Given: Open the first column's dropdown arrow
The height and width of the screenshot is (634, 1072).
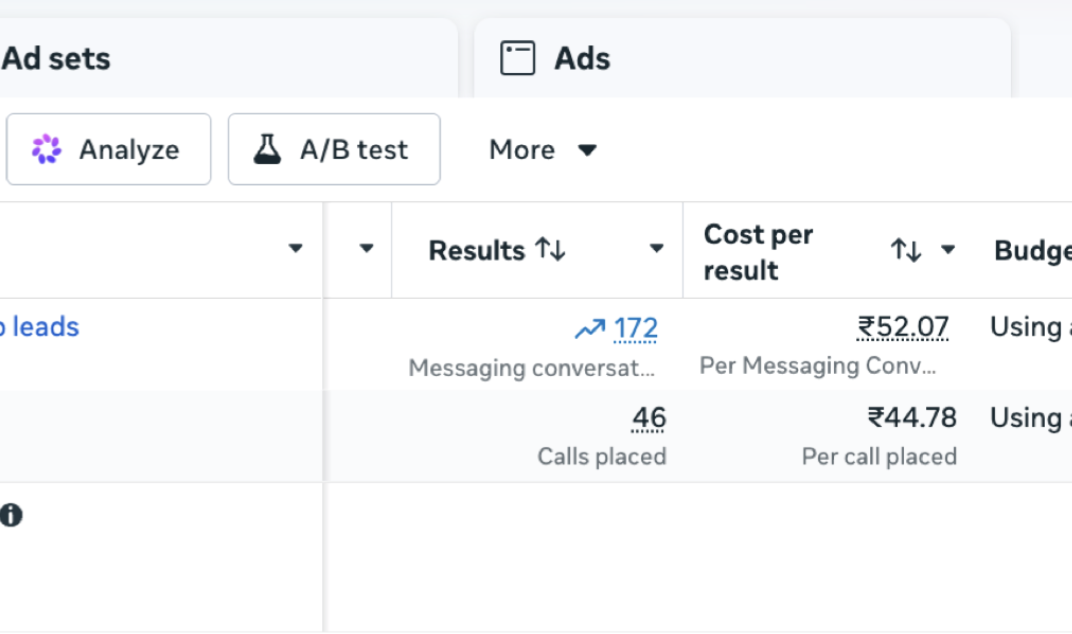Looking at the screenshot, I should [x=295, y=248].
